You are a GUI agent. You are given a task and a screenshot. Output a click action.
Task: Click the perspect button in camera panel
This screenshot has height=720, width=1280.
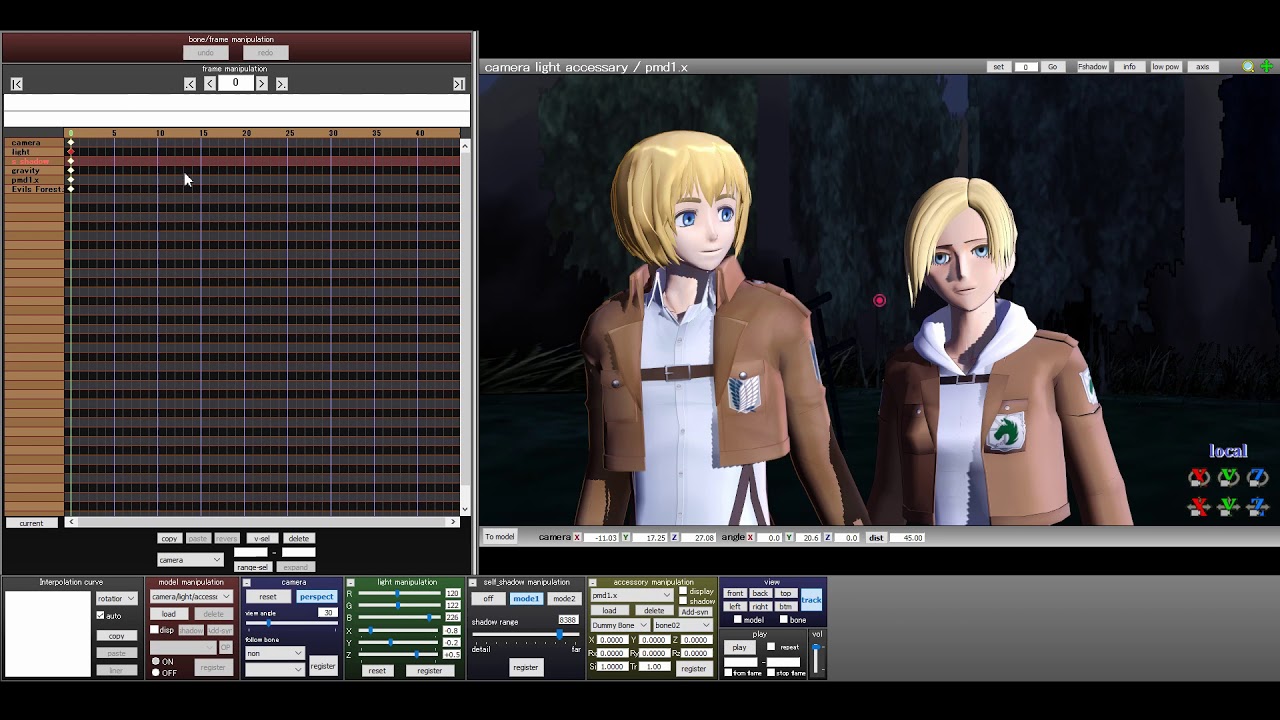pyautogui.click(x=316, y=597)
